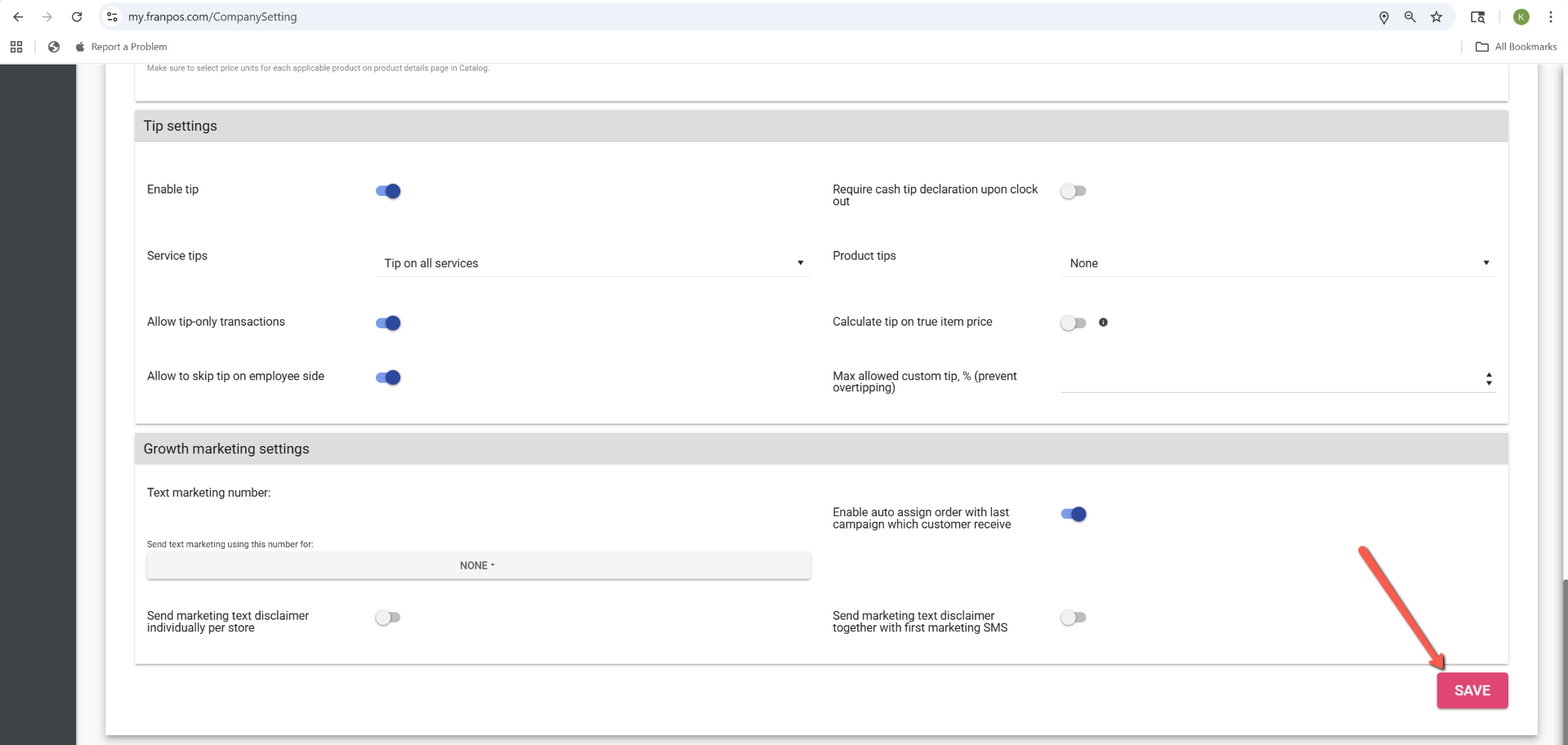
Task: Go back using the browser back arrow
Action: (x=18, y=17)
